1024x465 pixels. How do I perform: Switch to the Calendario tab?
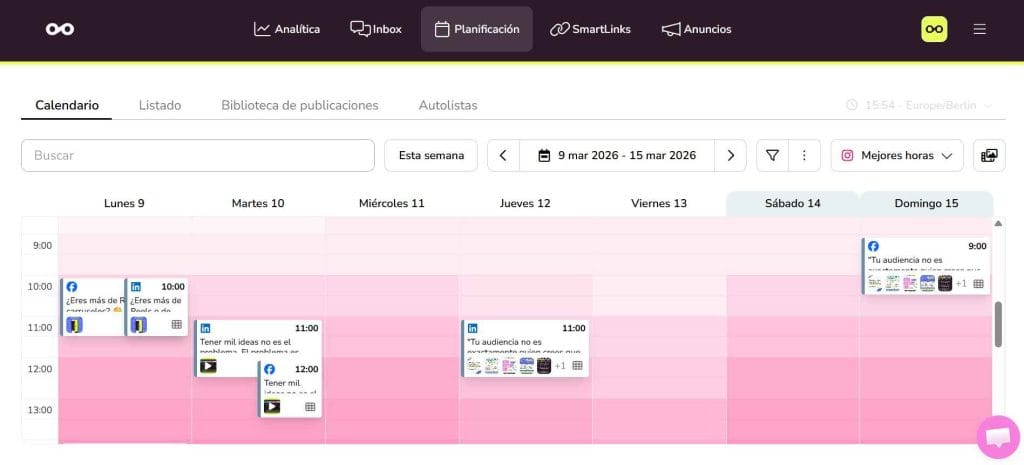pyautogui.click(x=67, y=105)
